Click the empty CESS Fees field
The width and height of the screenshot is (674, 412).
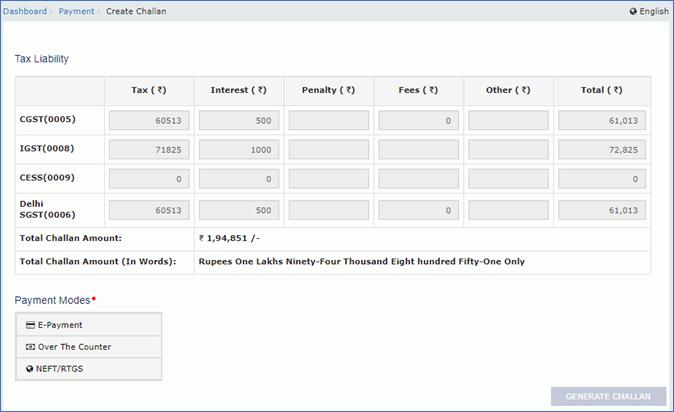coord(419,179)
